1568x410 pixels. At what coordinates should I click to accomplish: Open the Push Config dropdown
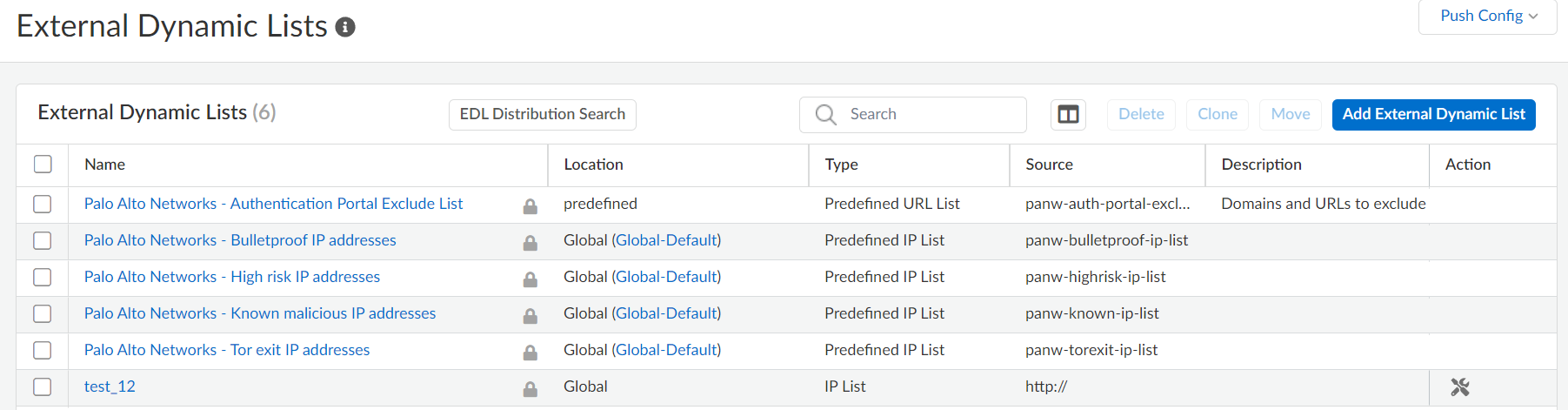[x=1488, y=16]
